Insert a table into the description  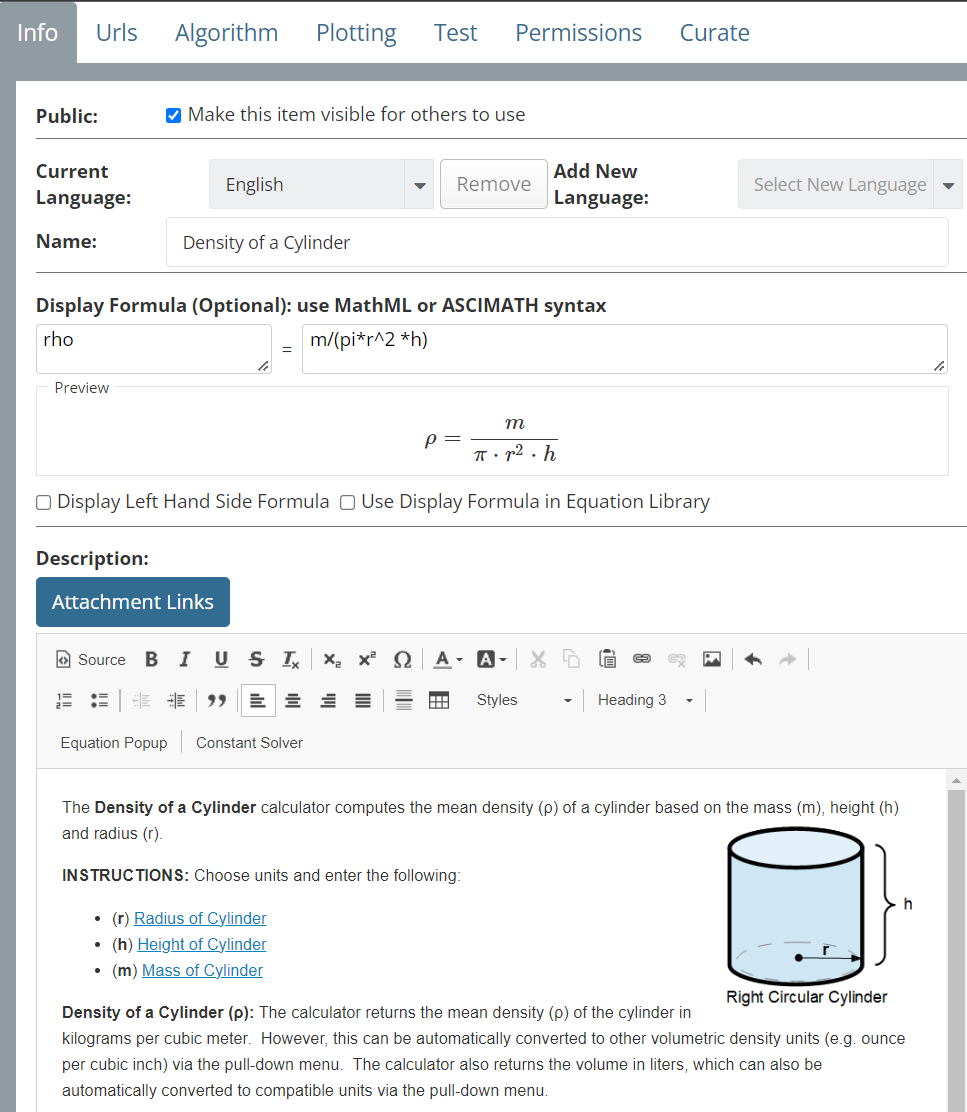[438, 700]
